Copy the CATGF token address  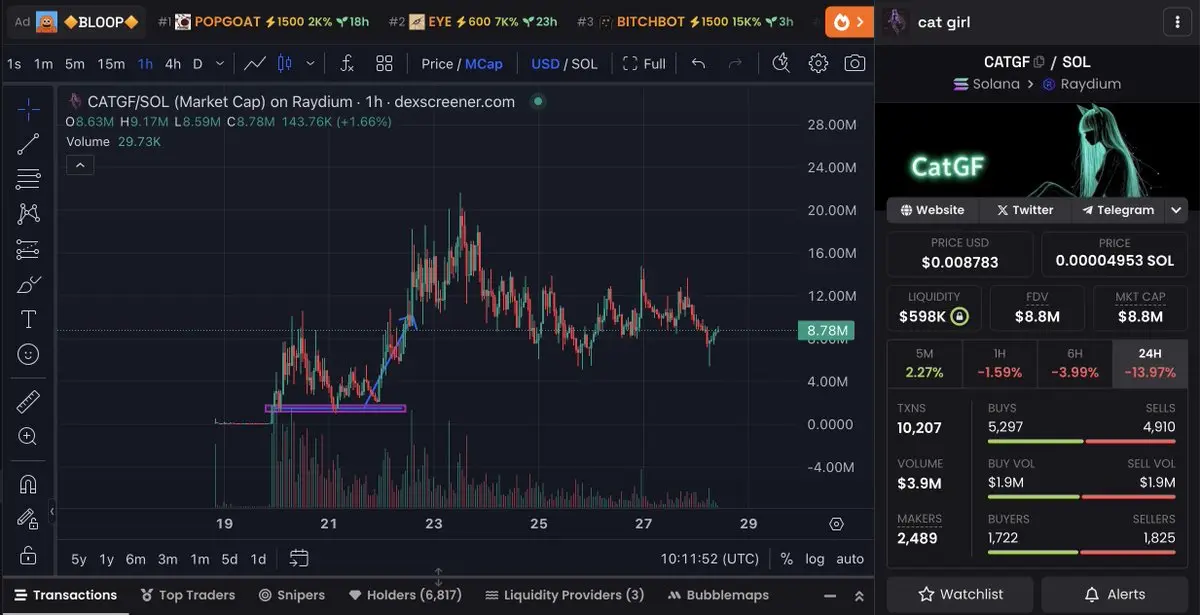click(x=1039, y=62)
